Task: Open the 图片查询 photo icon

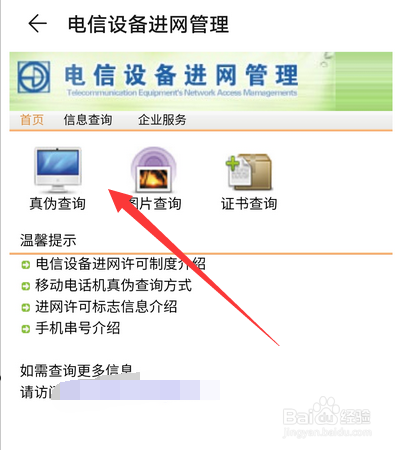Action: pos(153,170)
